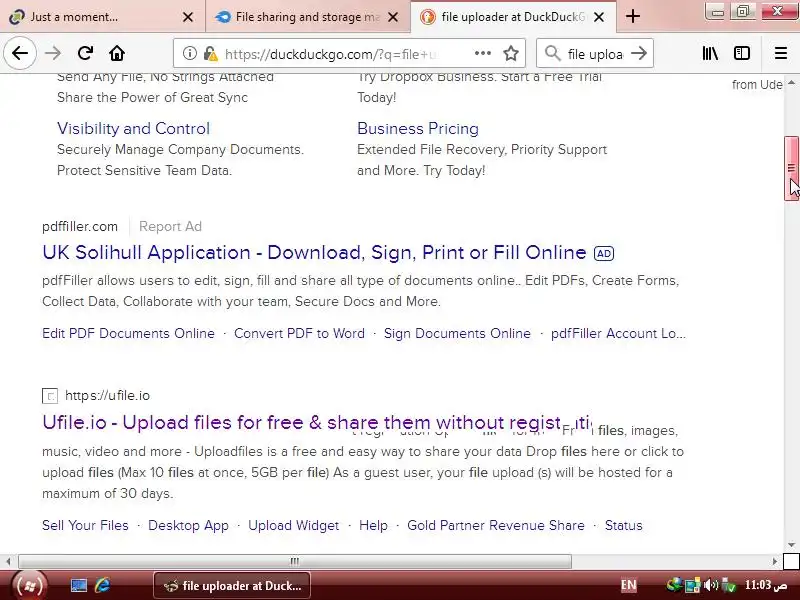Open the page actions three-dot menu

[x=482, y=53]
